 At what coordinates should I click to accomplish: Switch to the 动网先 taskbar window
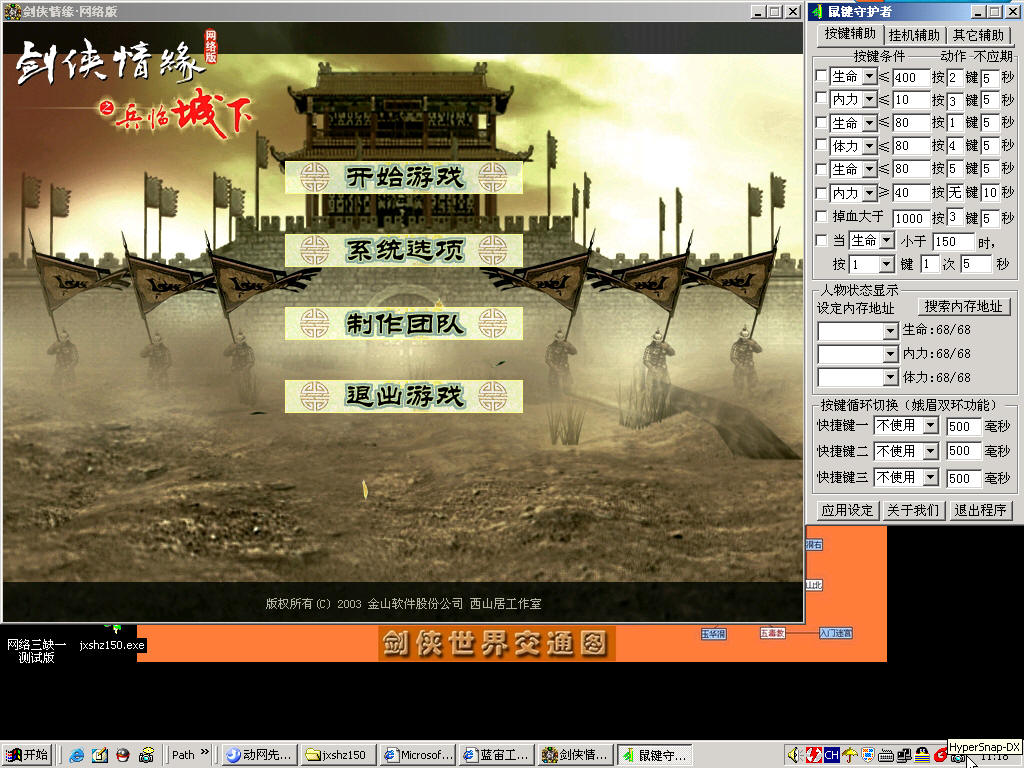[260, 755]
